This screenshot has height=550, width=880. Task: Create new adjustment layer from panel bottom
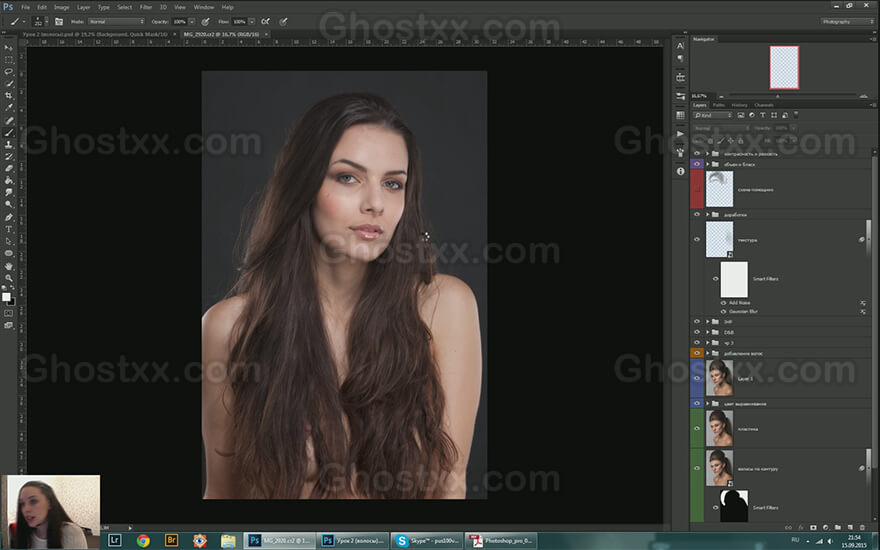(x=826, y=528)
